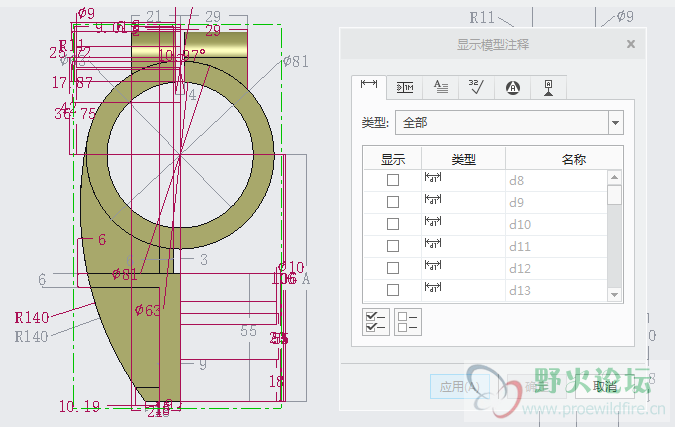Viewport: 675px width, 427px height.
Task: Select the d9 name cell
Action: (x=556, y=202)
